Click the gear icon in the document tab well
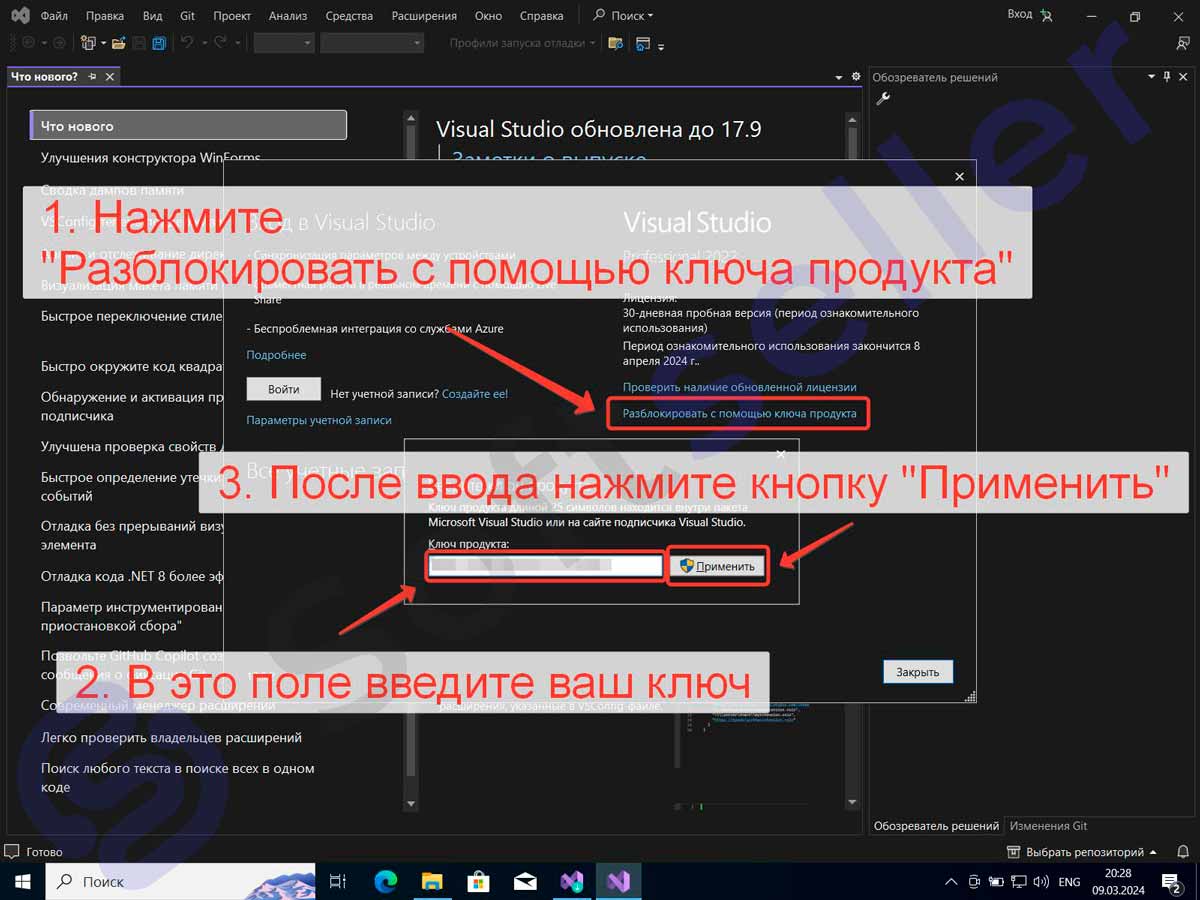The height and width of the screenshot is (900, 1200). tap(855, 77)
